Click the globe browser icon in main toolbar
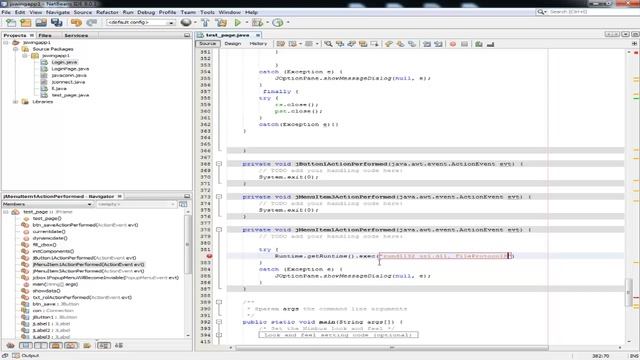 pyautogui.click(x=186, y=23)
